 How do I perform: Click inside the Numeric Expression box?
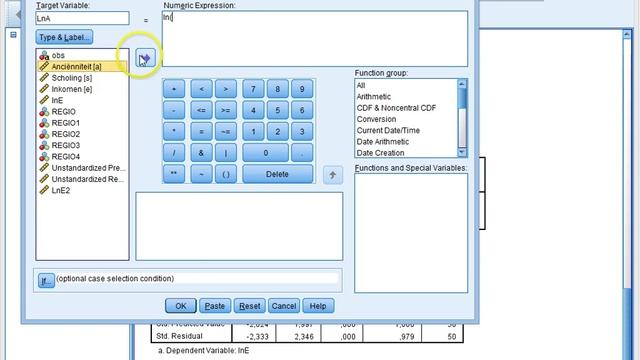(315, 39)
